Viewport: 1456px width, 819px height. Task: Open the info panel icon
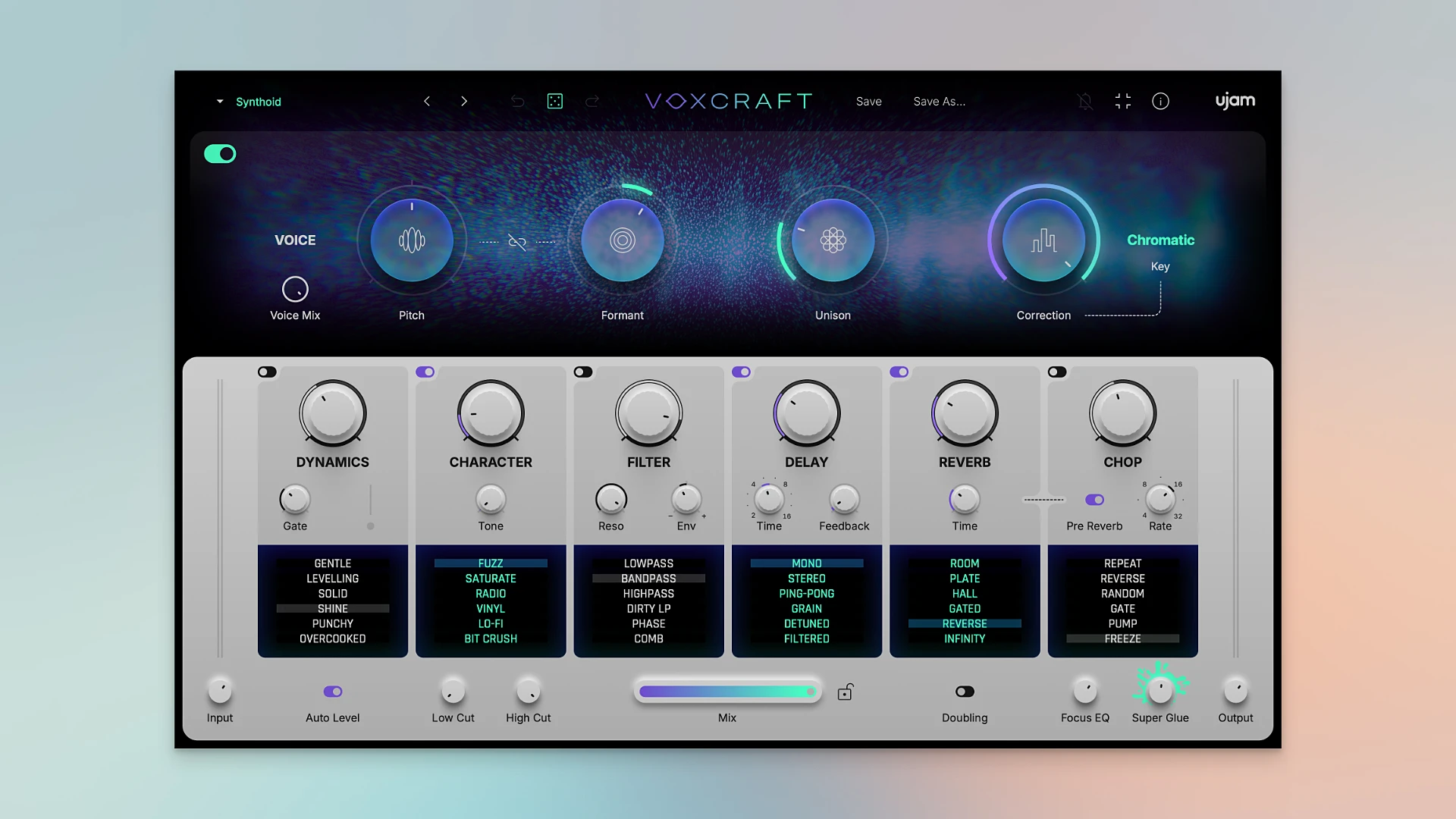[x=1159, y=101]
